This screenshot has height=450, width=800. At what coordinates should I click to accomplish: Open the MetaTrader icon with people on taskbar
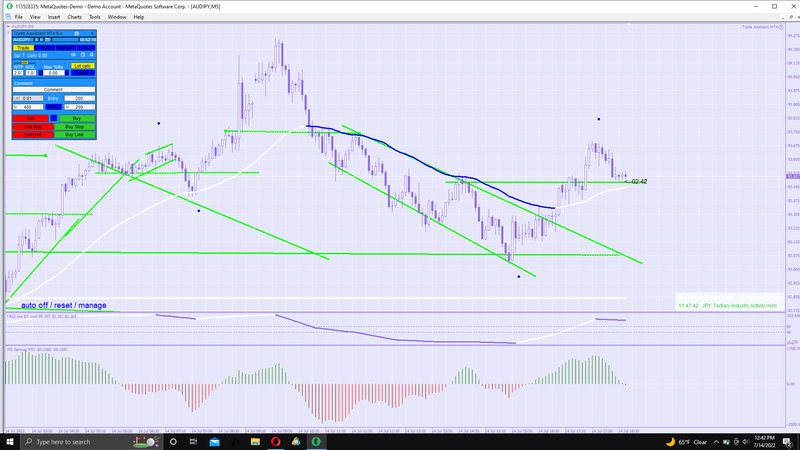(296, 442)
